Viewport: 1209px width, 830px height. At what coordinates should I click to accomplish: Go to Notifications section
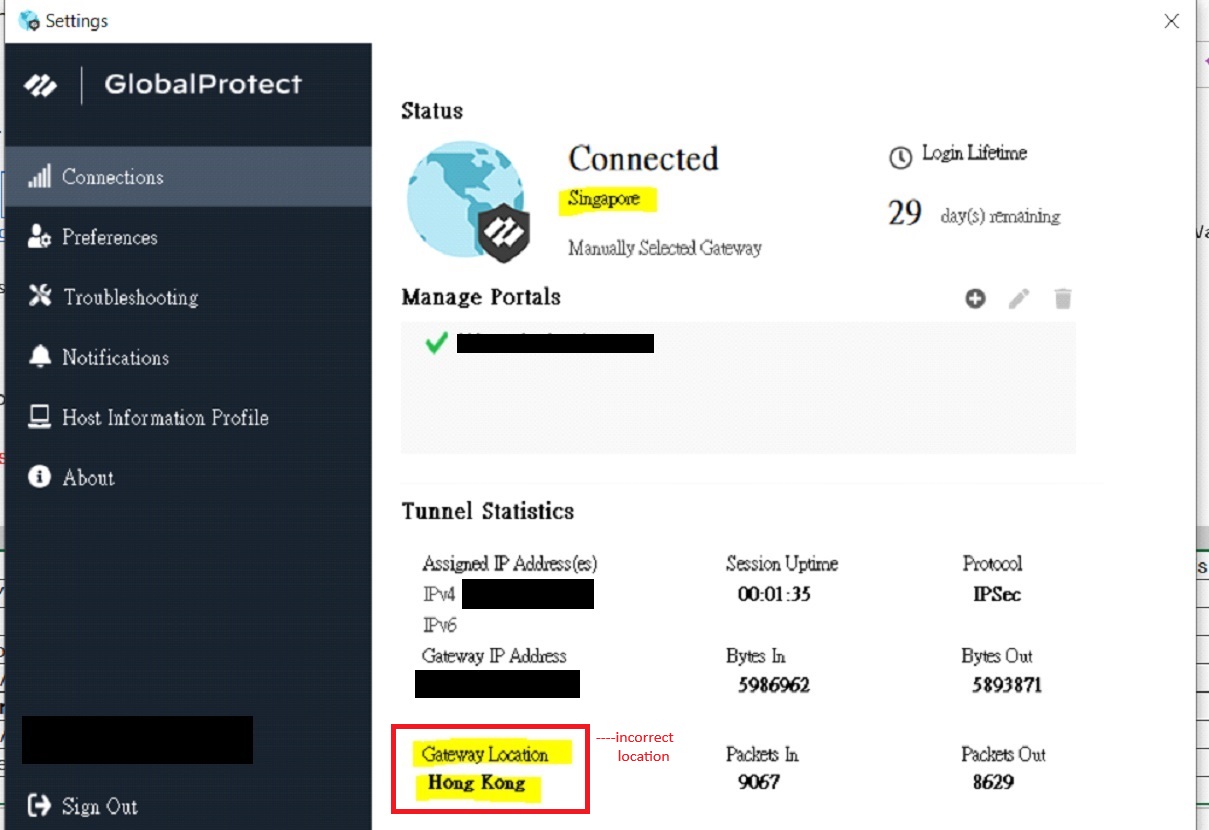point(115,357)
